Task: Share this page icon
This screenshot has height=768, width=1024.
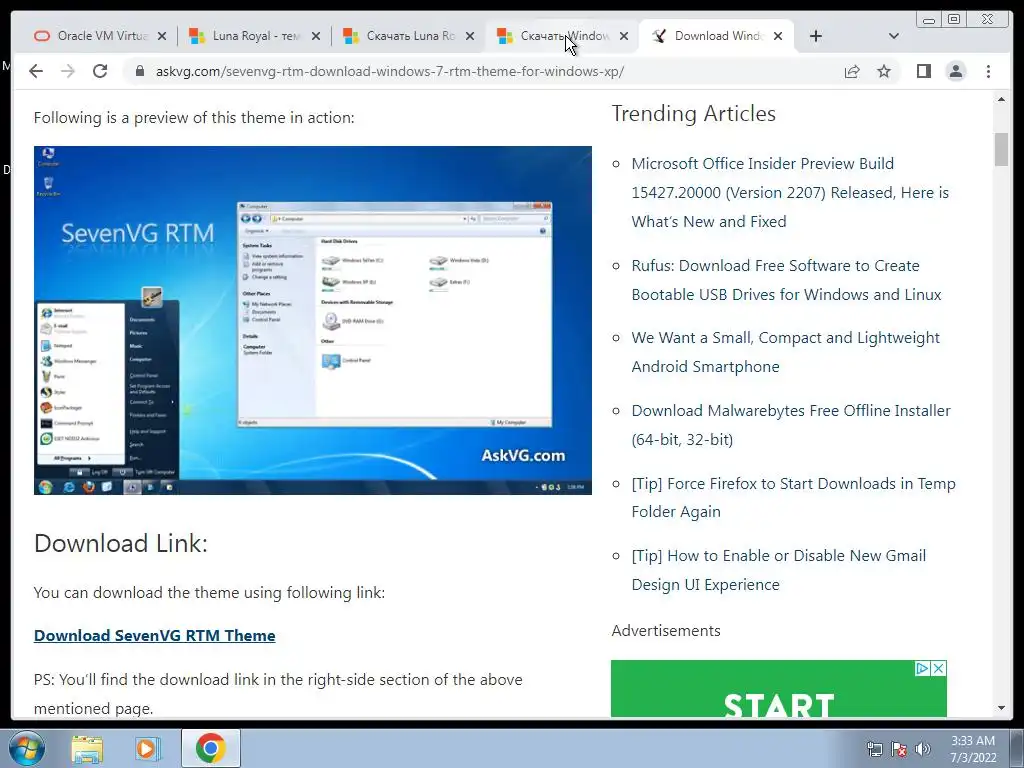Action: [852, 71]
